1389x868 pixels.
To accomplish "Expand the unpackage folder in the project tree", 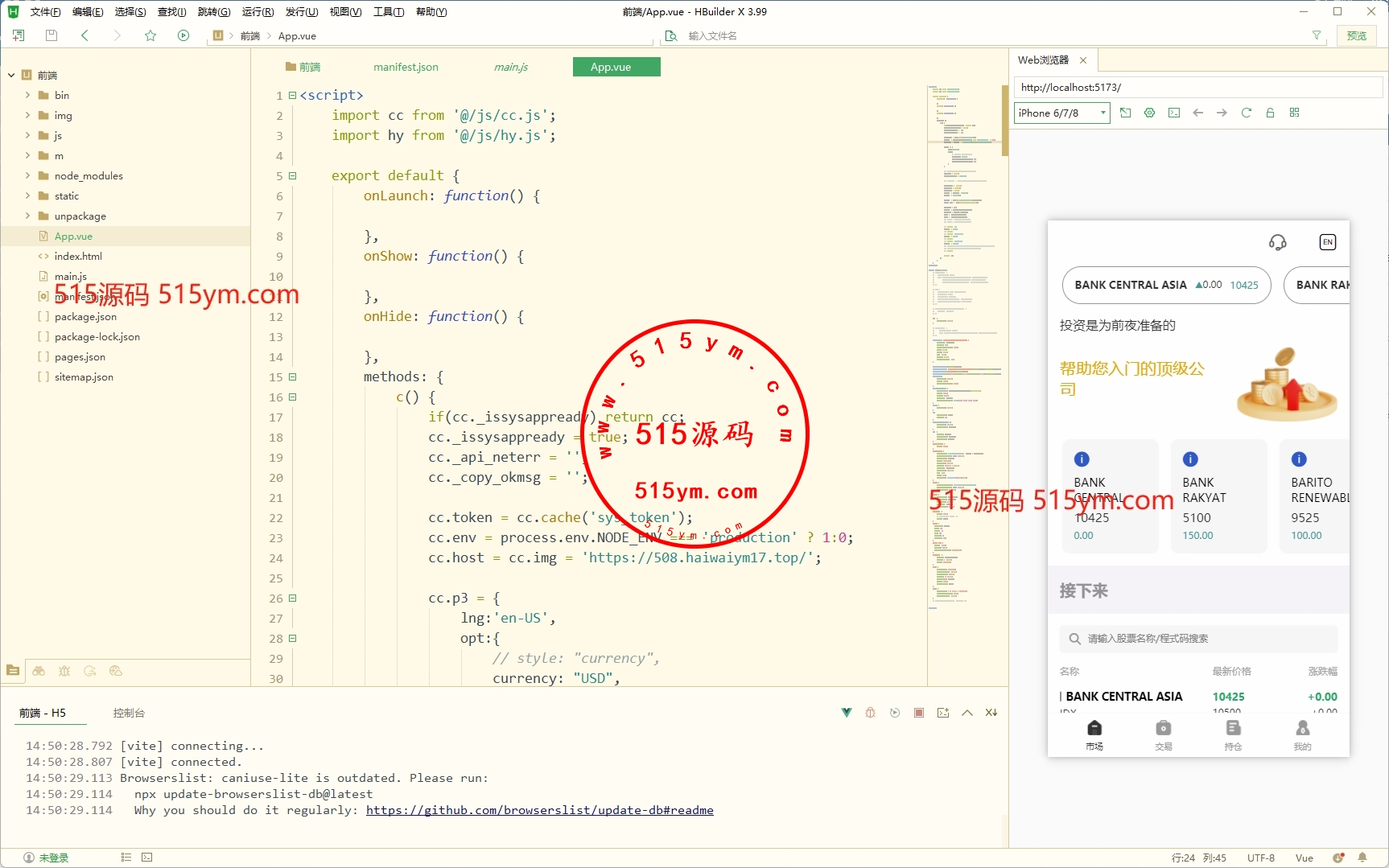I will 27,216.
